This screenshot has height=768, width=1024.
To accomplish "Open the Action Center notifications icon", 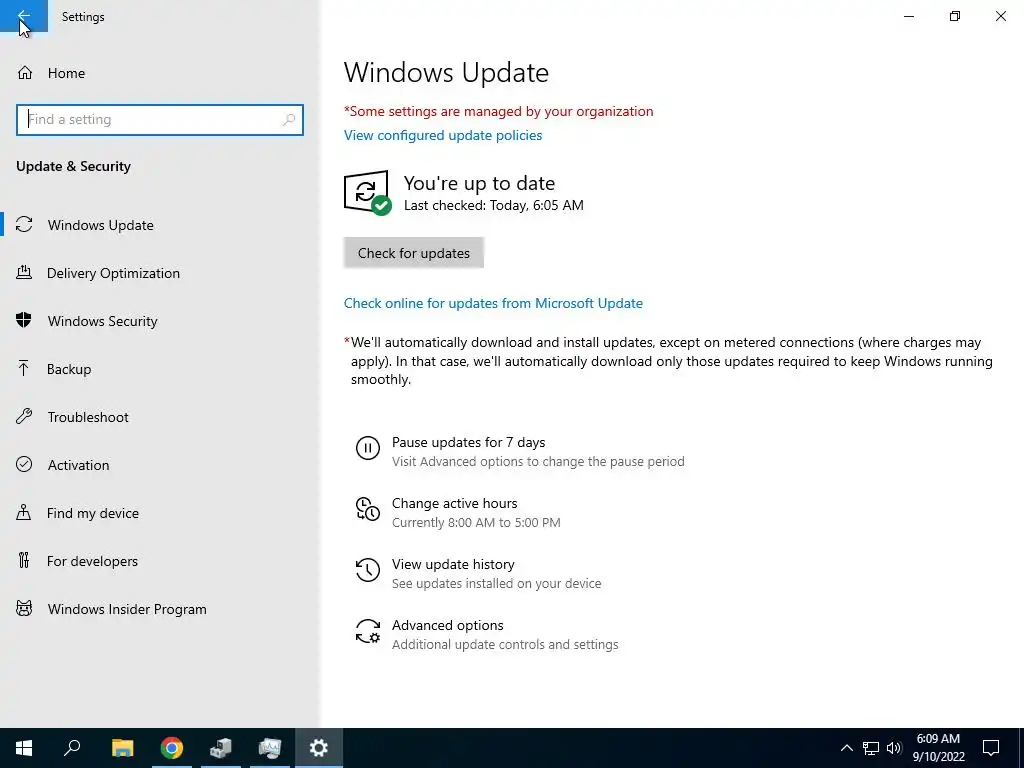I will click(991, 748).
